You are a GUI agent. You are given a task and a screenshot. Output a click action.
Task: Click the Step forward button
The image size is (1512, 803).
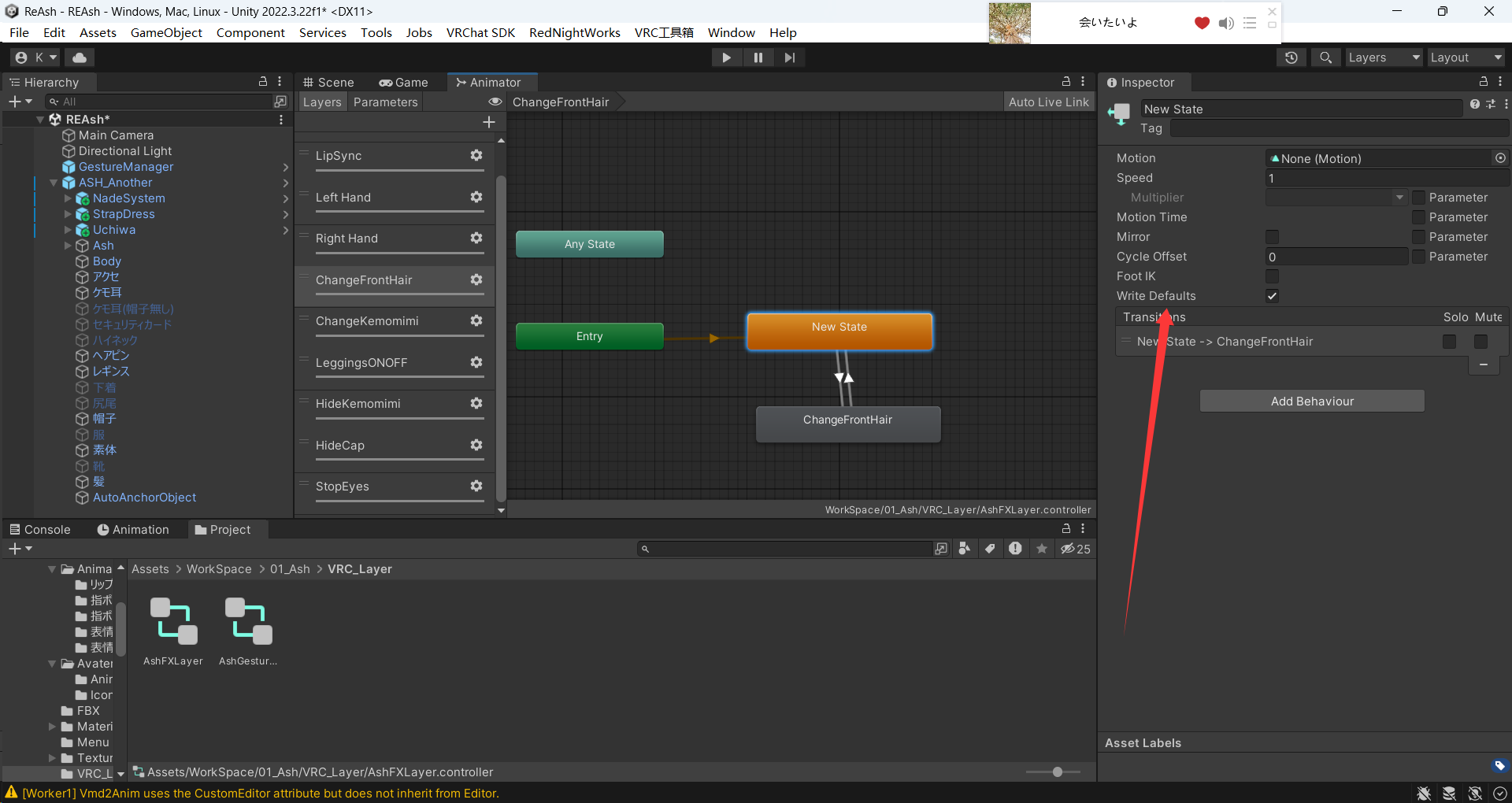[x=789, y=57]
